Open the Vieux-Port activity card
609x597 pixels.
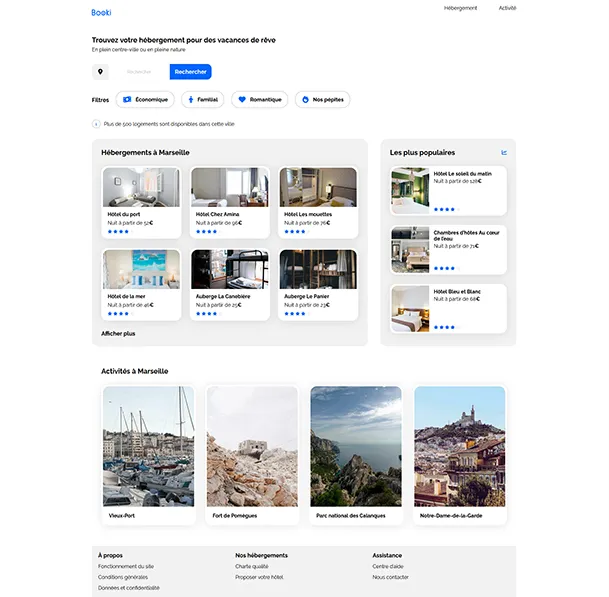click(148, 455)
